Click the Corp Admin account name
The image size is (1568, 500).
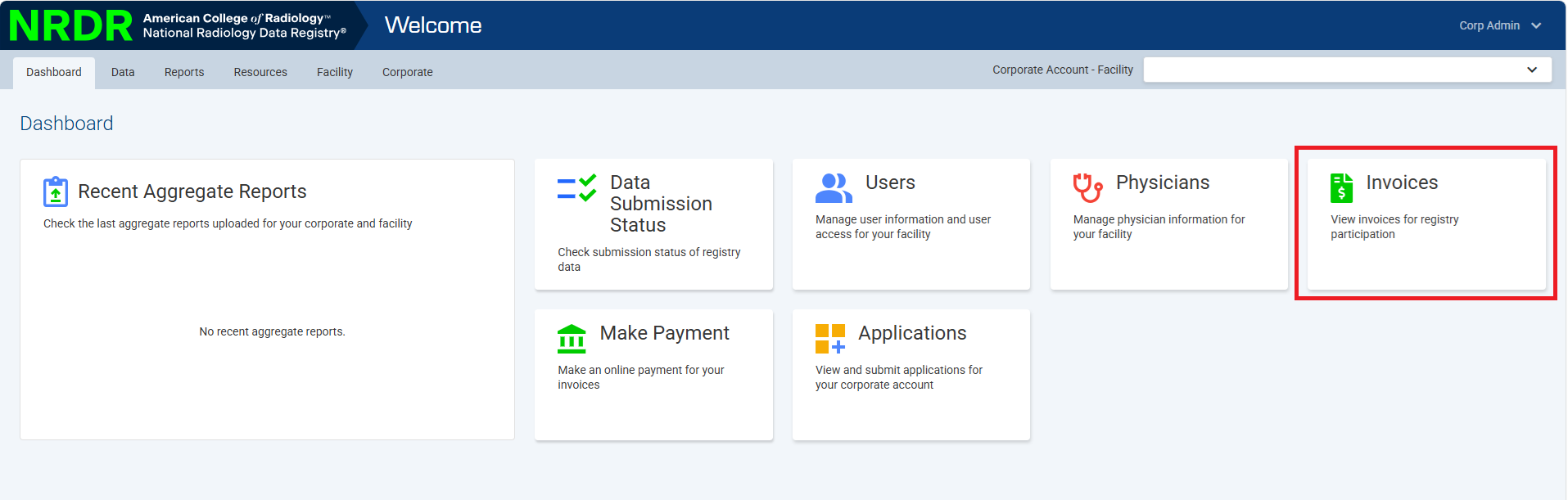click(1489, 25)
